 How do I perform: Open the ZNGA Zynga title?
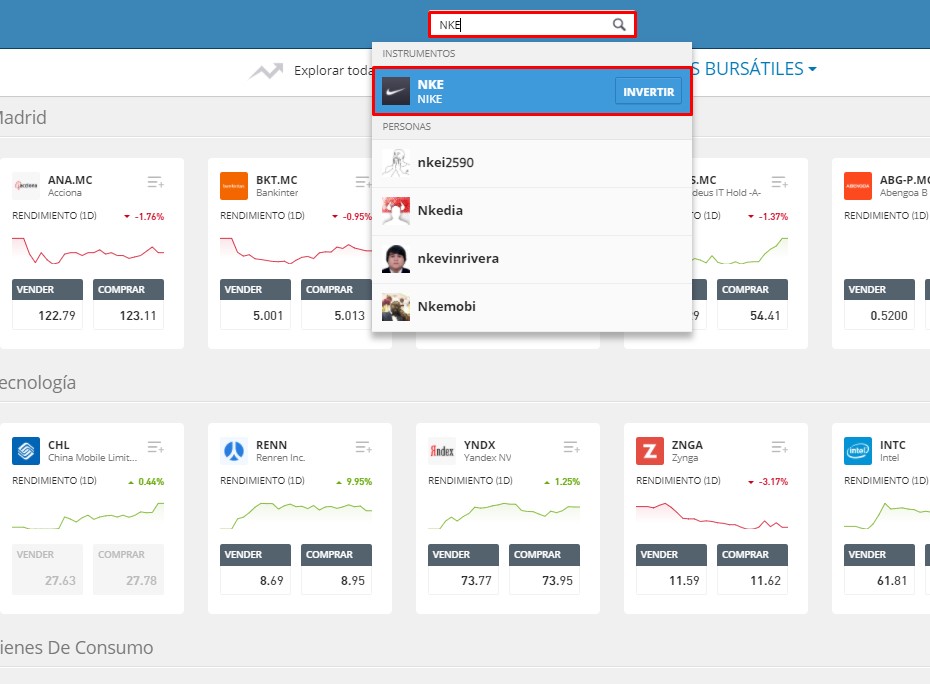point(687,451)
